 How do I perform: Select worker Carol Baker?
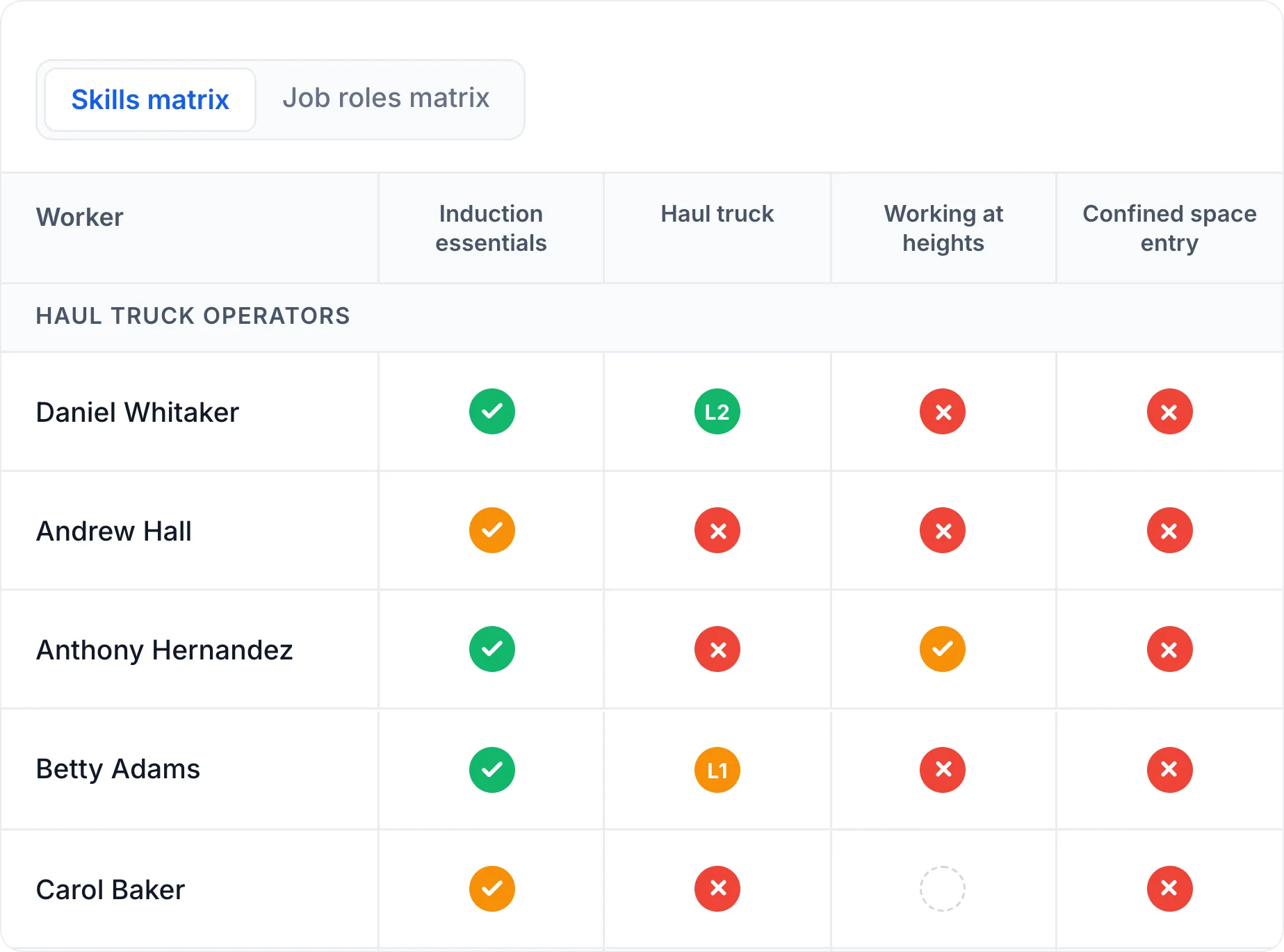(111, 889)
